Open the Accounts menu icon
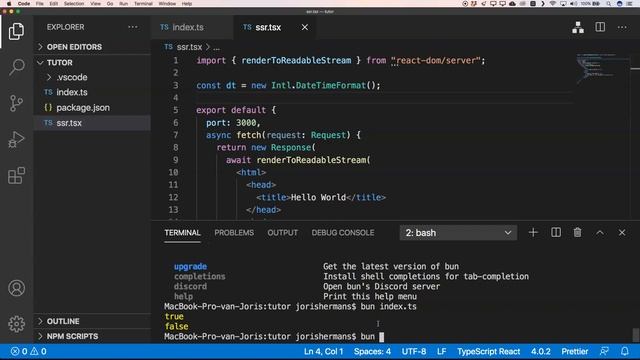The image size is (640, 360). [x=16, y=288]
